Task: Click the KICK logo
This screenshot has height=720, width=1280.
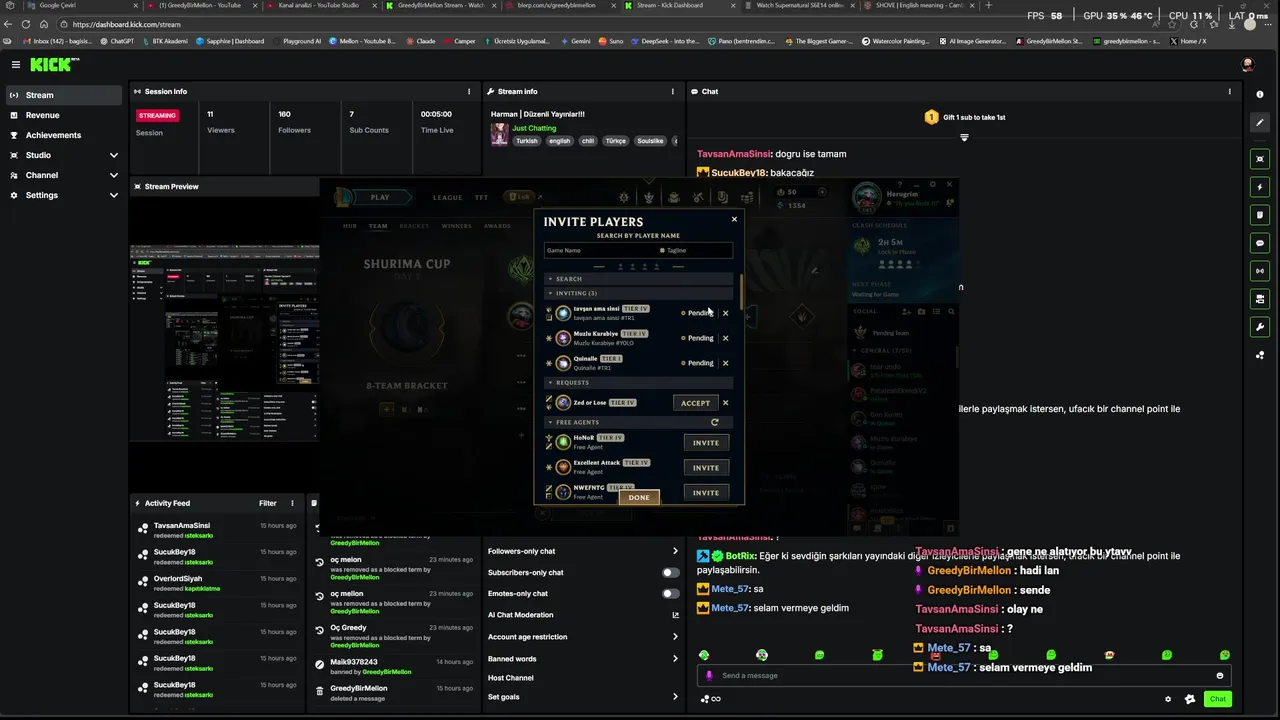Action: [x=53, y=64]
